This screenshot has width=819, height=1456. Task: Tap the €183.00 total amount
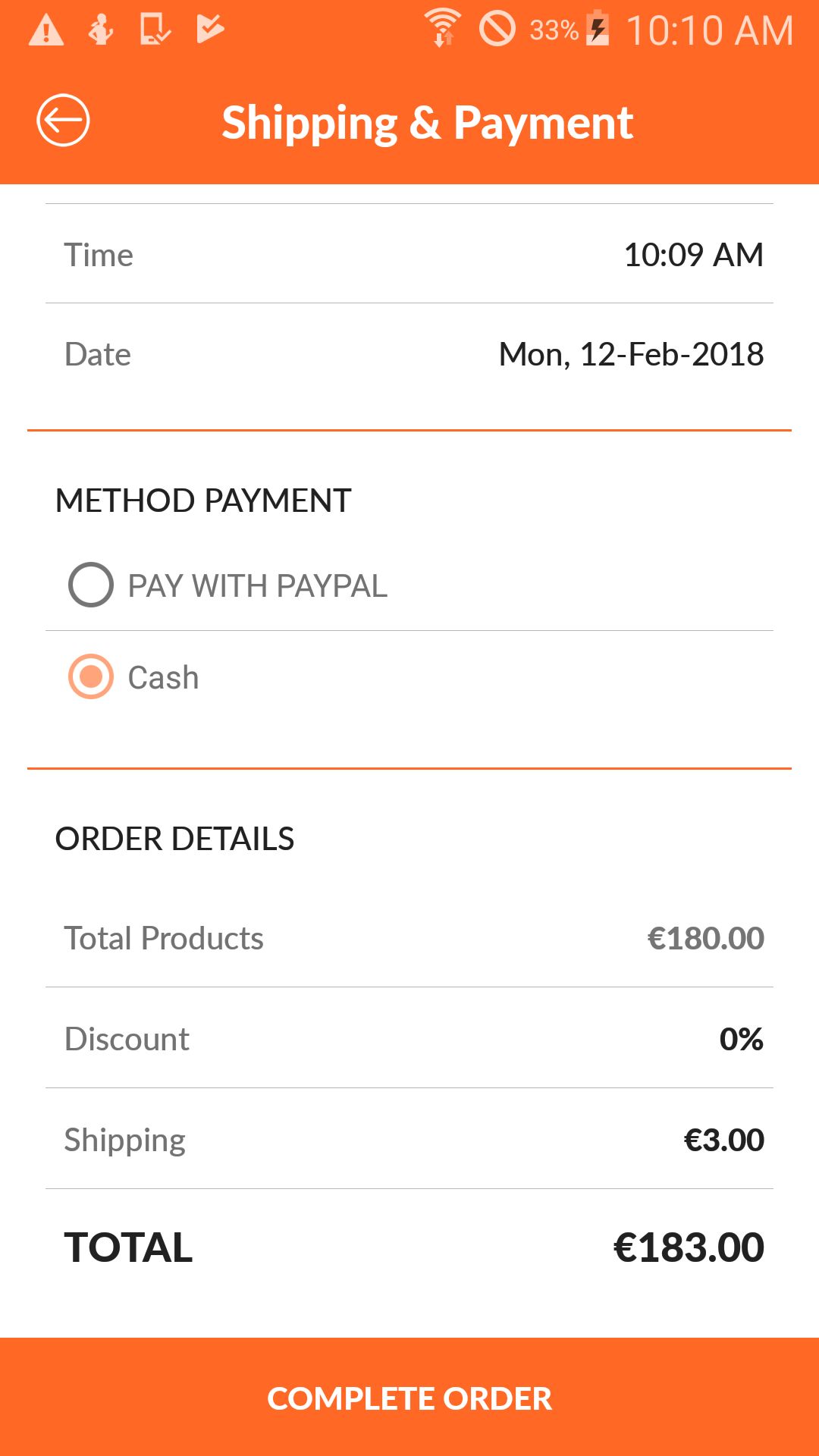(689, 1247)
